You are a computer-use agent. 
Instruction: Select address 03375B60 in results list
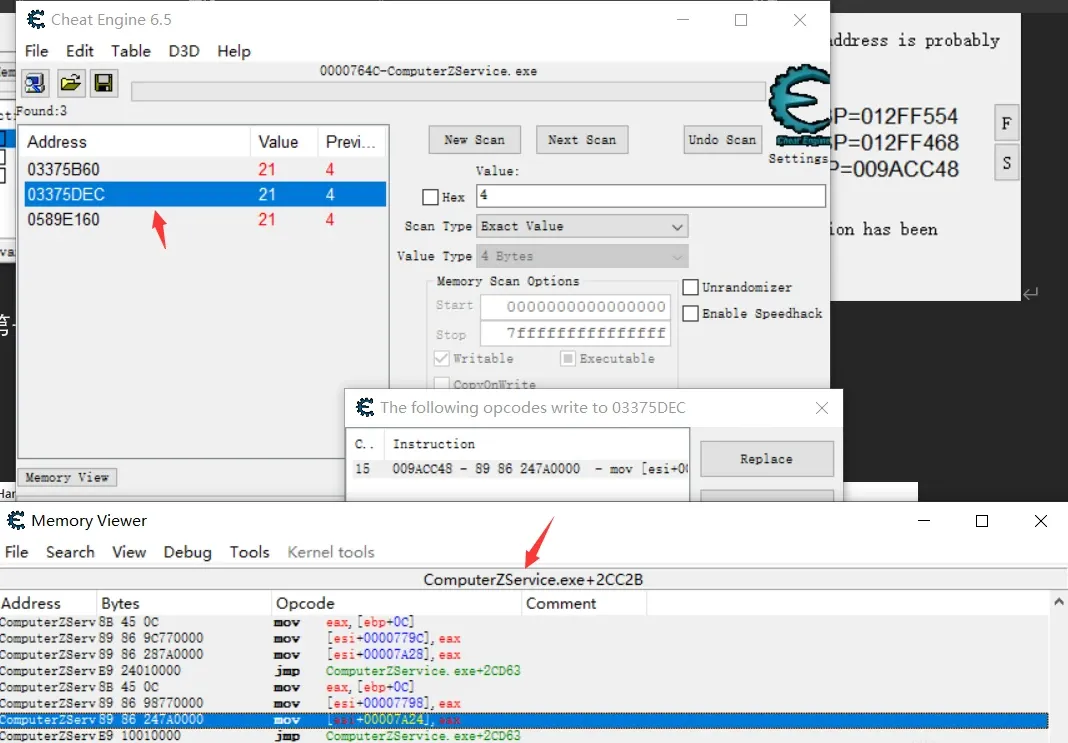[x=205, y=169]
